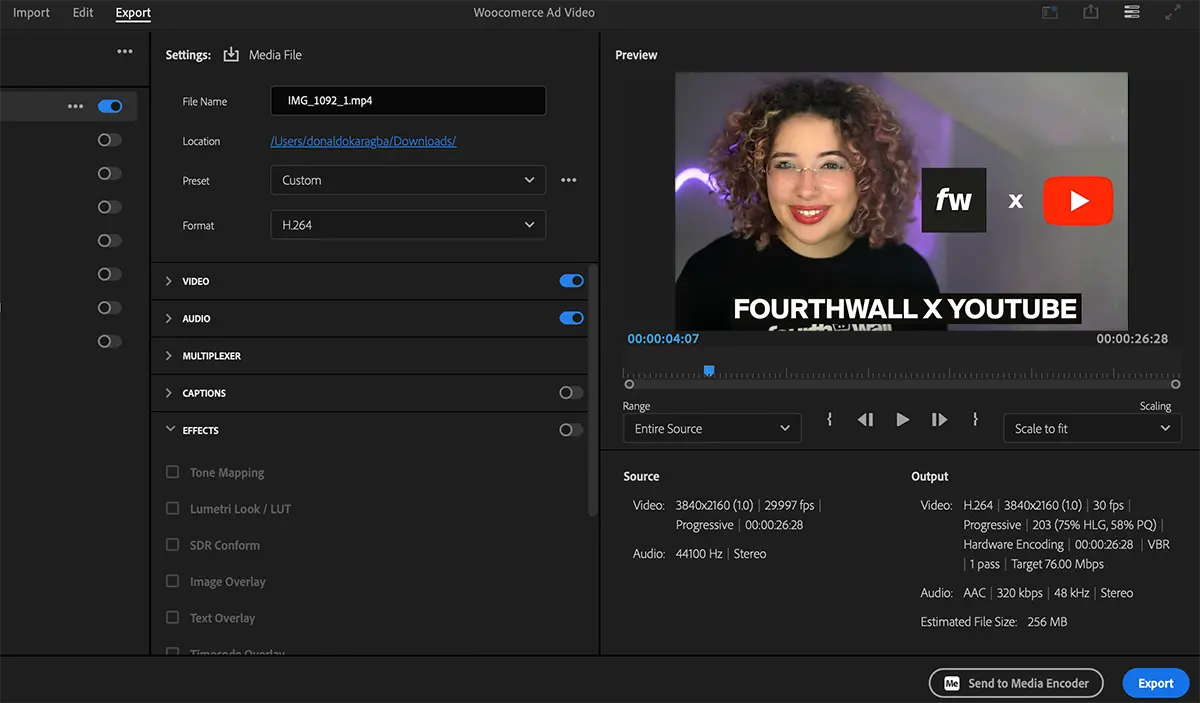Step back one frame in preview
Screen dimensions: 1200x703
click(866, 420)
